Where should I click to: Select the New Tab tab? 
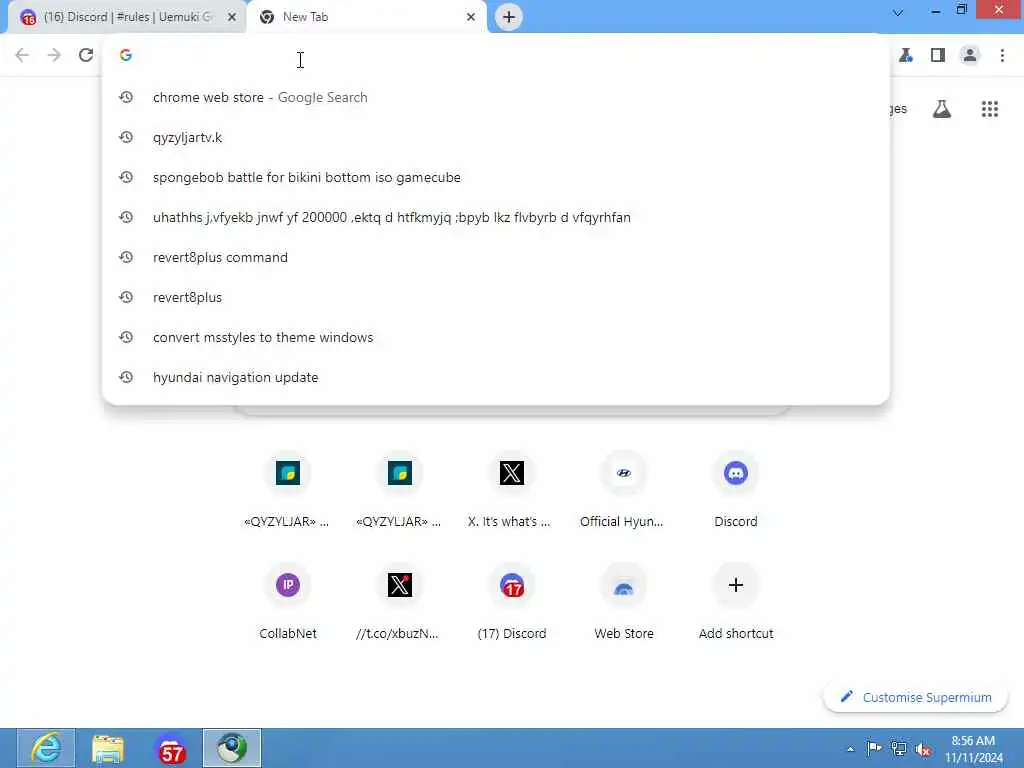tap(366, 17)
